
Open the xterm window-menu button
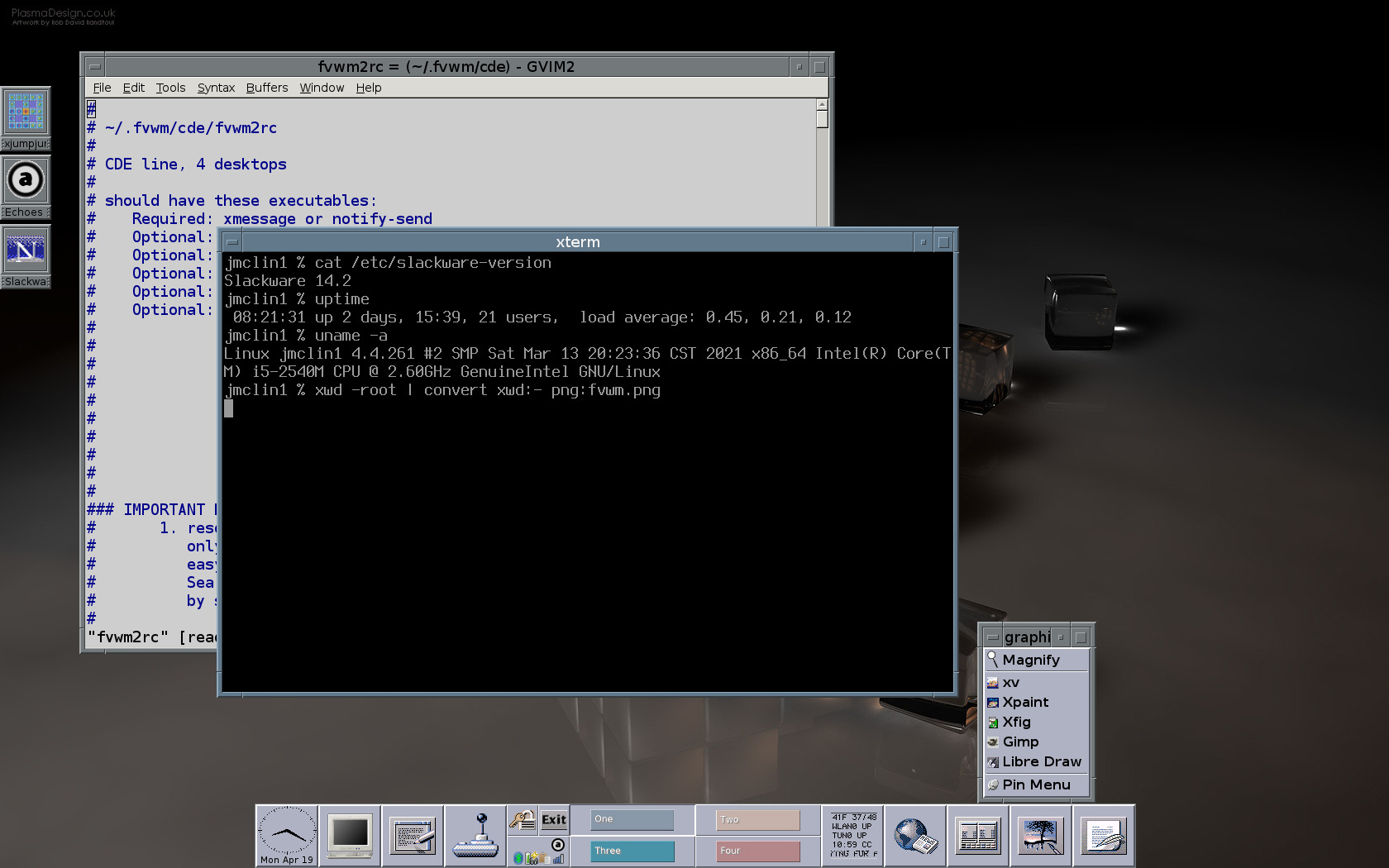[x=232, y=242]
